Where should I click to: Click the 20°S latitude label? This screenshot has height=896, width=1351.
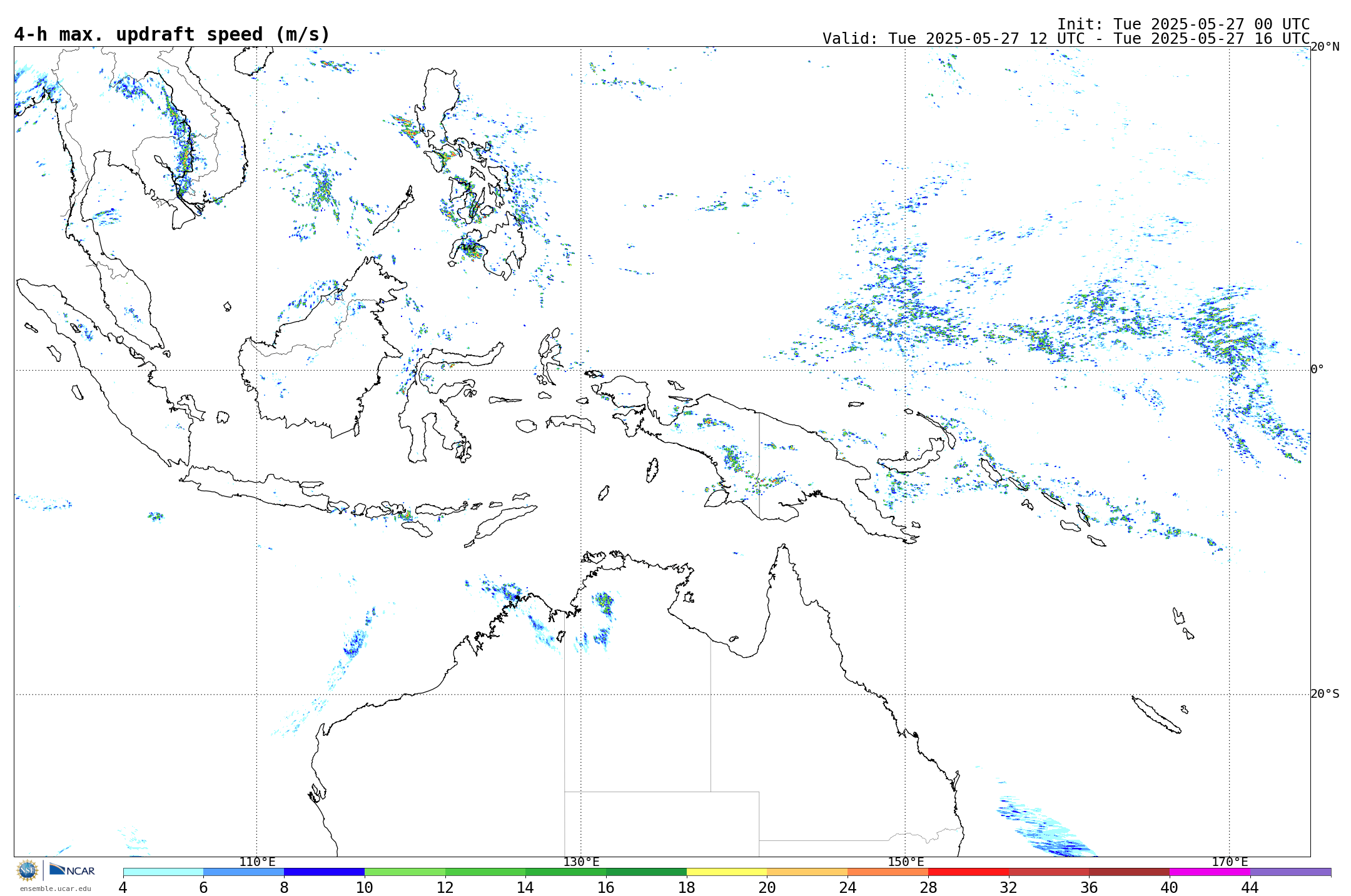point(1325,694)
